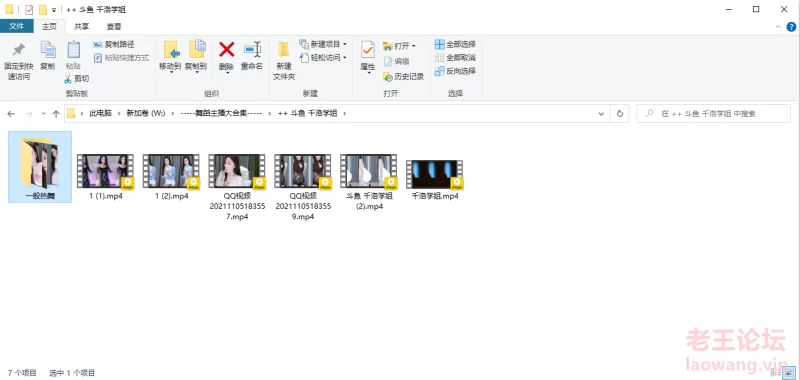
Task: Create a New folder
Action: click(284, 61)
